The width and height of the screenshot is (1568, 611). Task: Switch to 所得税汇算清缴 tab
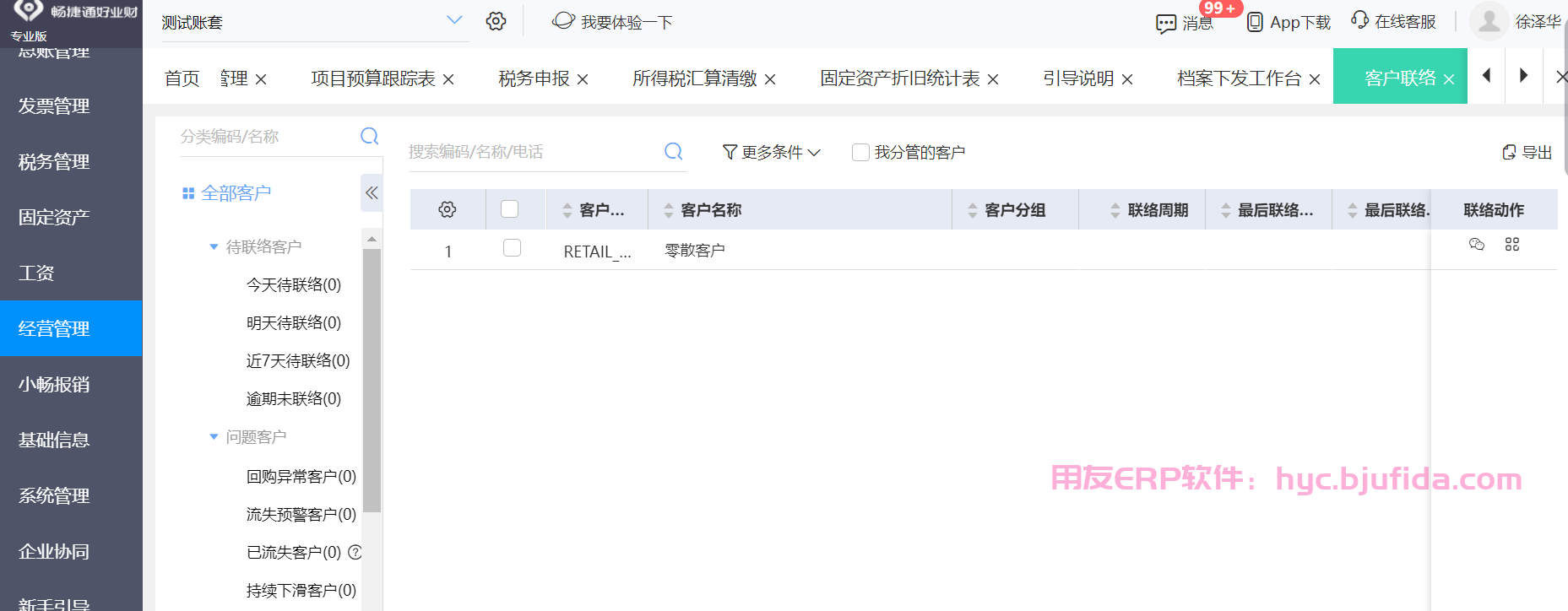[695, 78]
